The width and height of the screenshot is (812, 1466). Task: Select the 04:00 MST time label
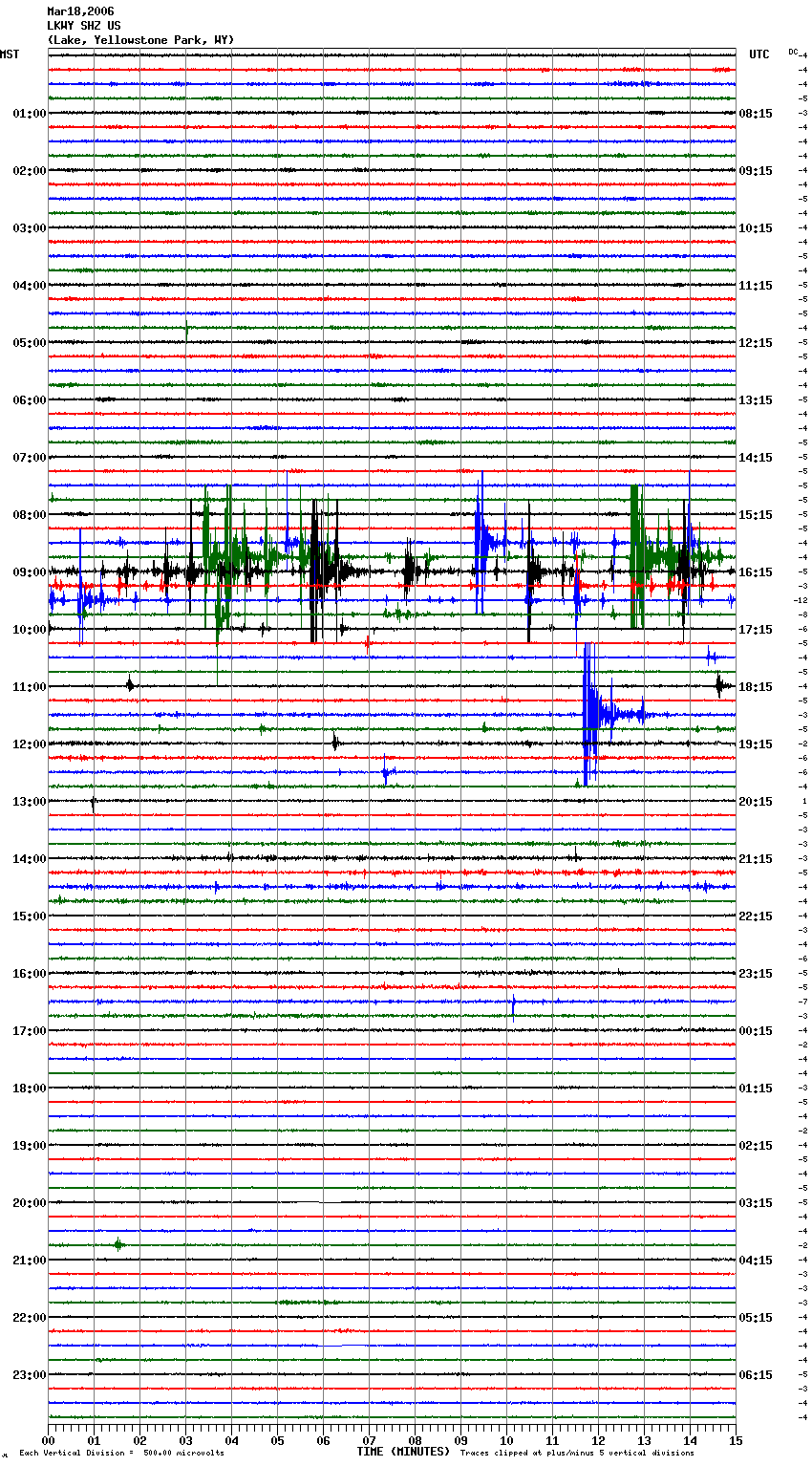30,286
